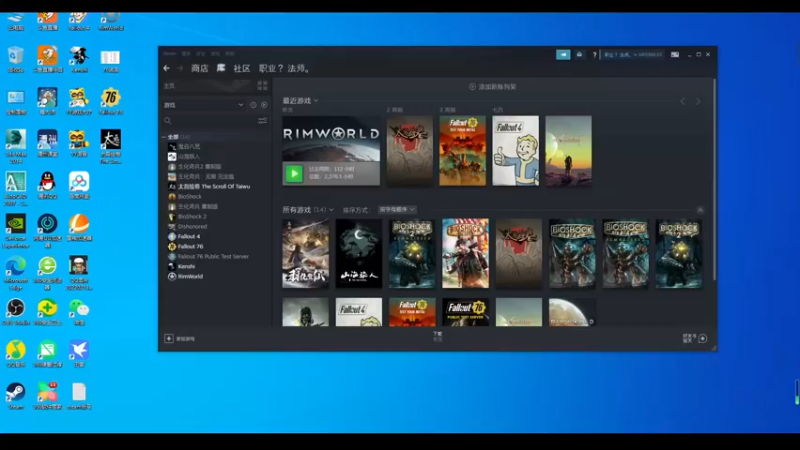
Task: Collapse the 所有游戏 shelf with up chevron
Action: tap(700, 210)
